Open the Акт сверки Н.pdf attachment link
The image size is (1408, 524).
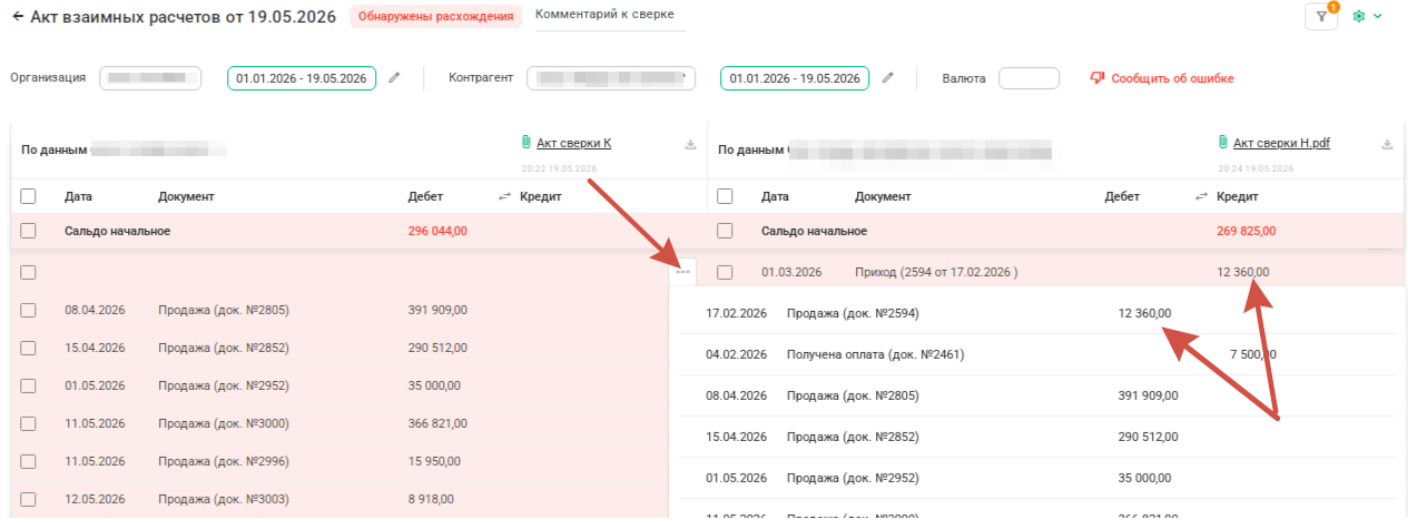point(1281,143)
